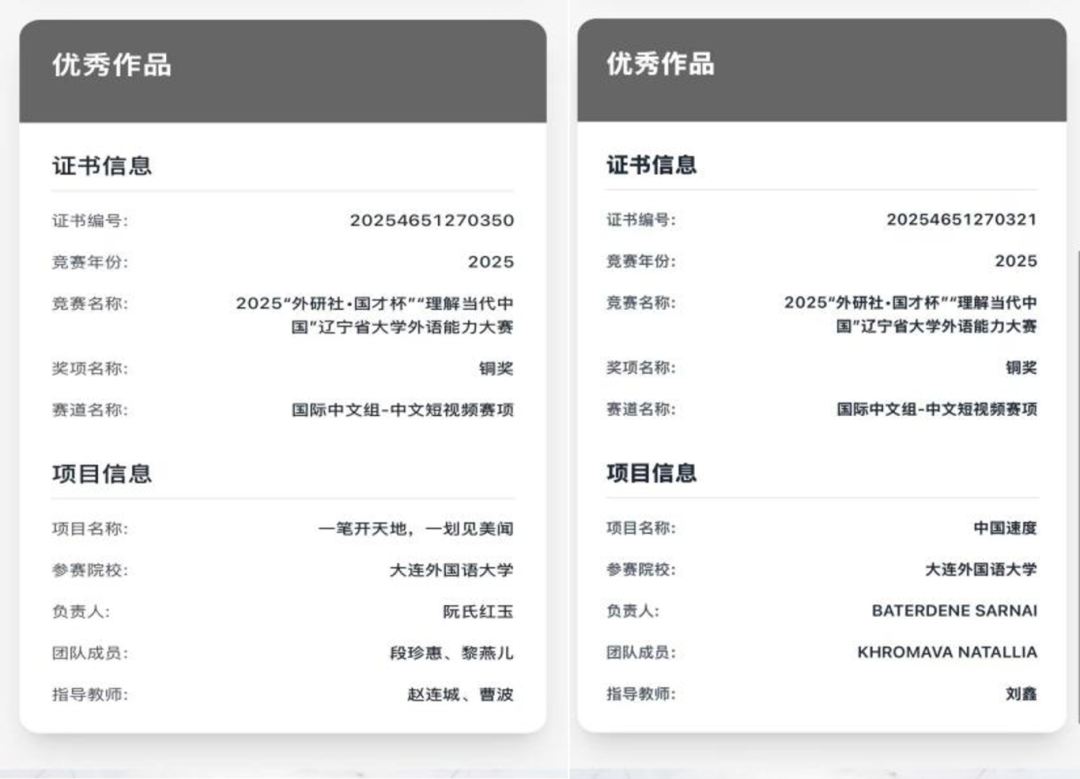Click certificate number 20254651270321

pos(961,220)
